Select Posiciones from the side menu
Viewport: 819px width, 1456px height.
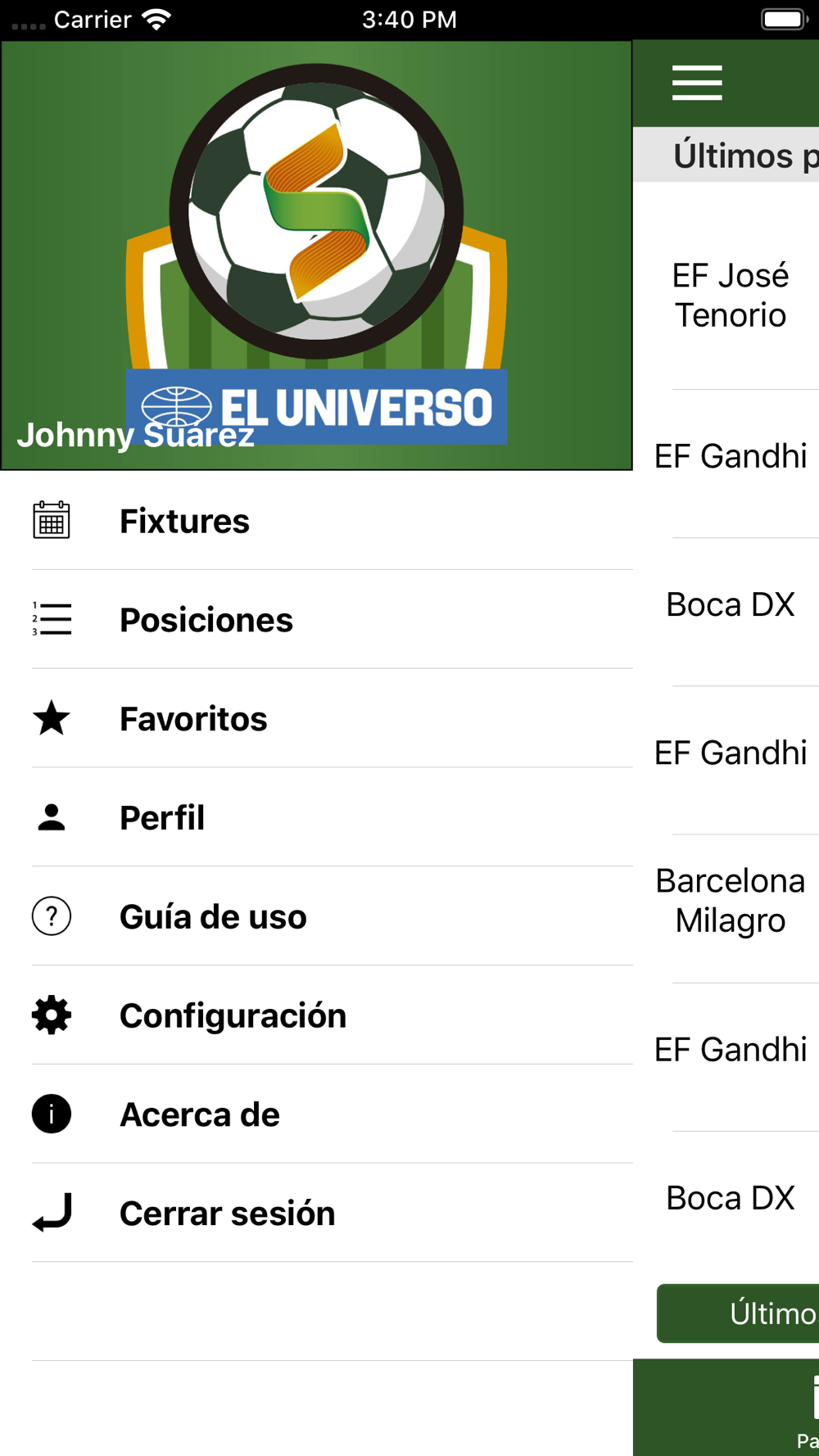(x=206, y=621)
